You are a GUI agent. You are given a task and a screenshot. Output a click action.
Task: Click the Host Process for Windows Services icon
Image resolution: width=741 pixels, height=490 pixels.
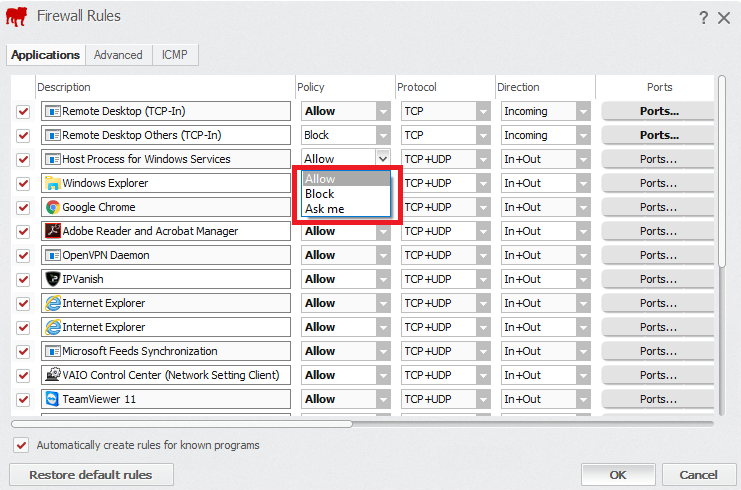[52, 159]
